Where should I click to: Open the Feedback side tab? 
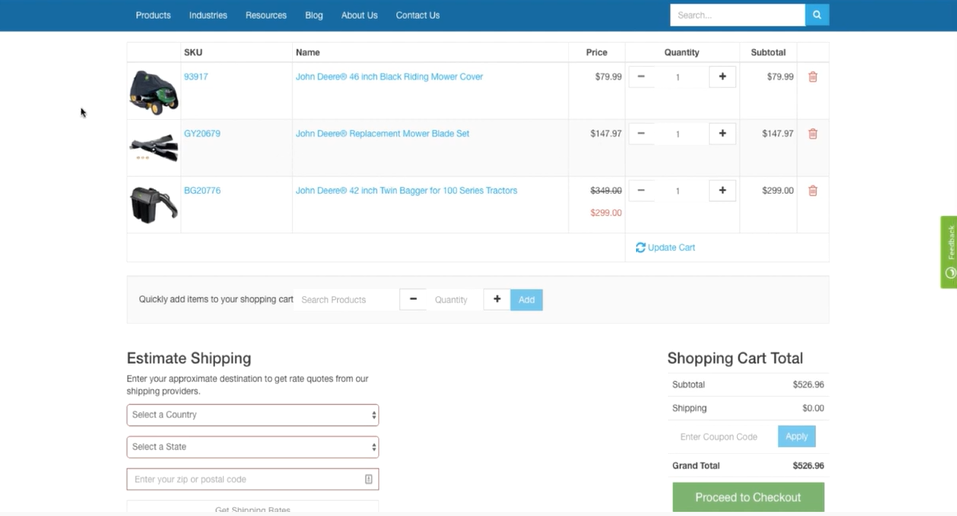click(x=949, y=252)
